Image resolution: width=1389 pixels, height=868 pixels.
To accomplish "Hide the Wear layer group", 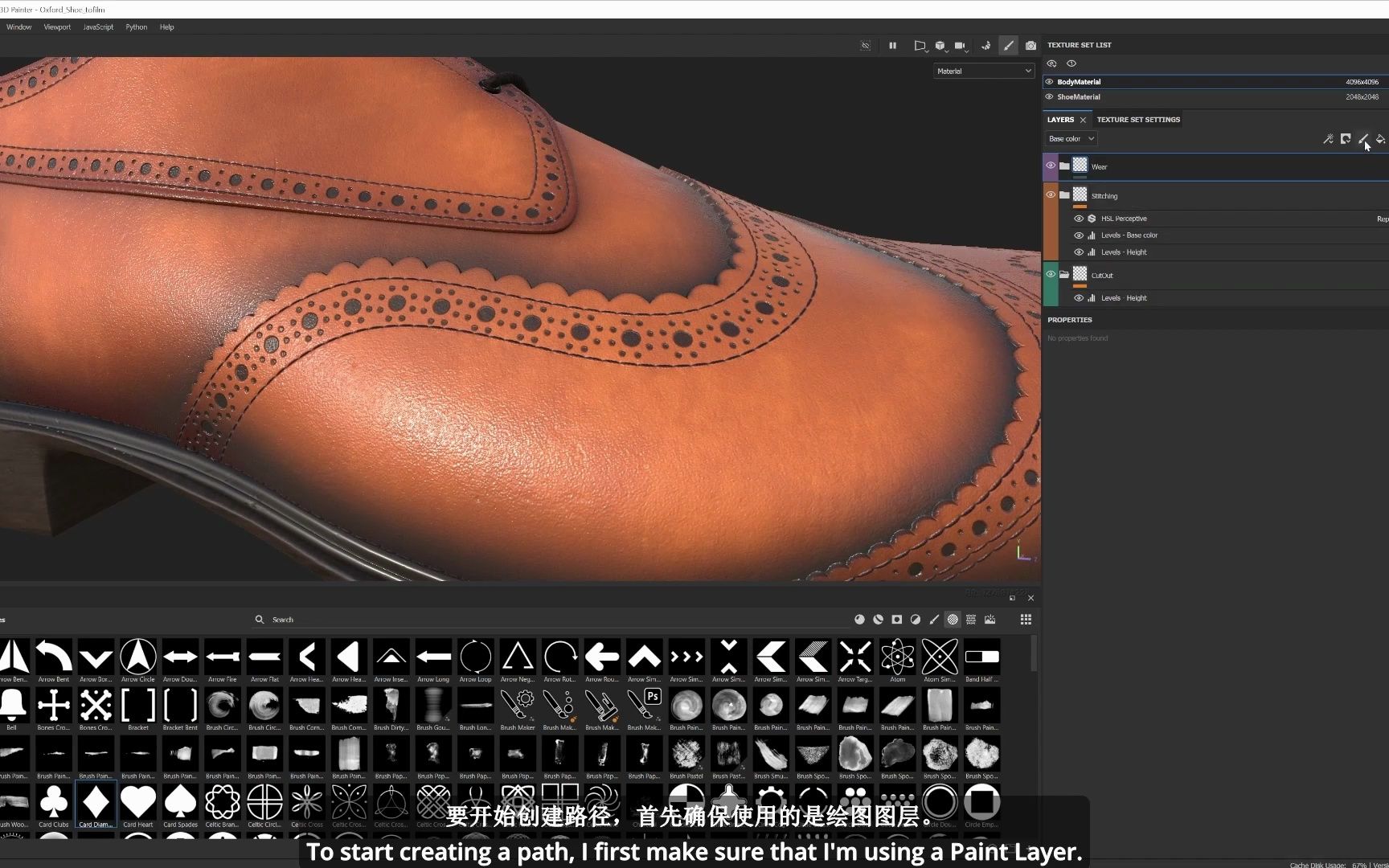I will click(1051, 166).
